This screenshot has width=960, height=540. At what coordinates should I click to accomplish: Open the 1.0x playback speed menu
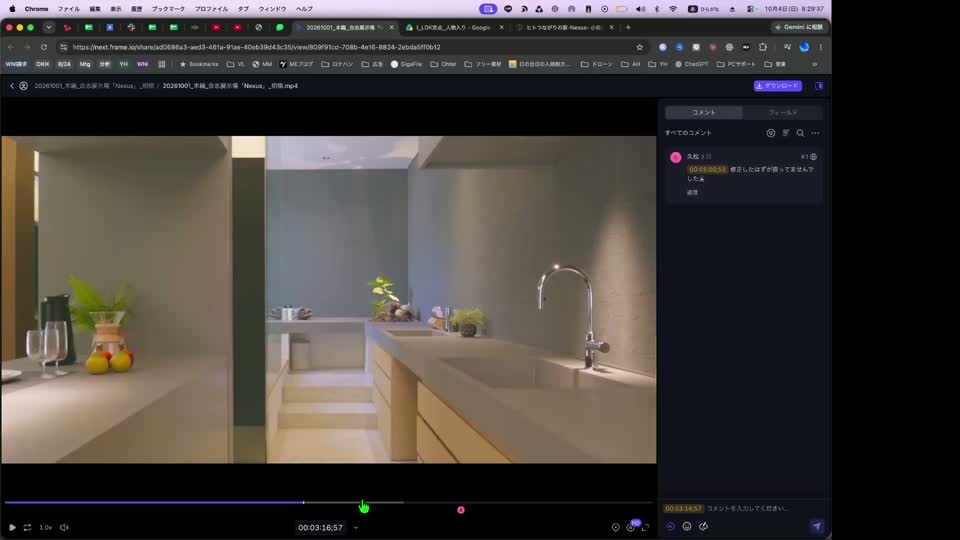[46, 527]
